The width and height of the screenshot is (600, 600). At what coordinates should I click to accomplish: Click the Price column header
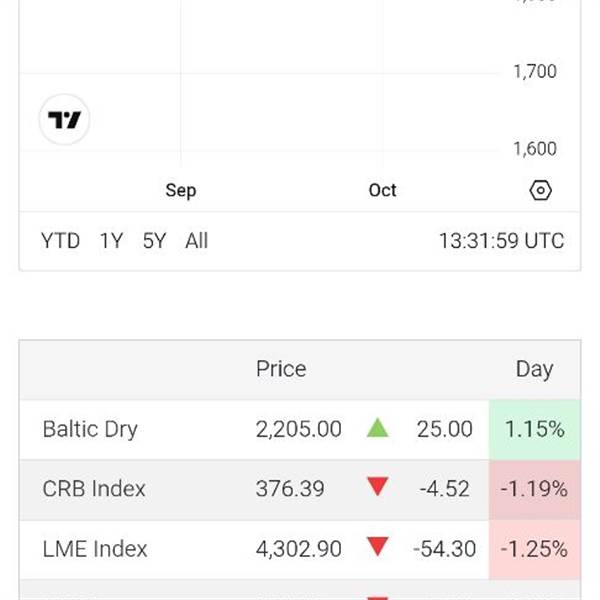pos(281,369)
